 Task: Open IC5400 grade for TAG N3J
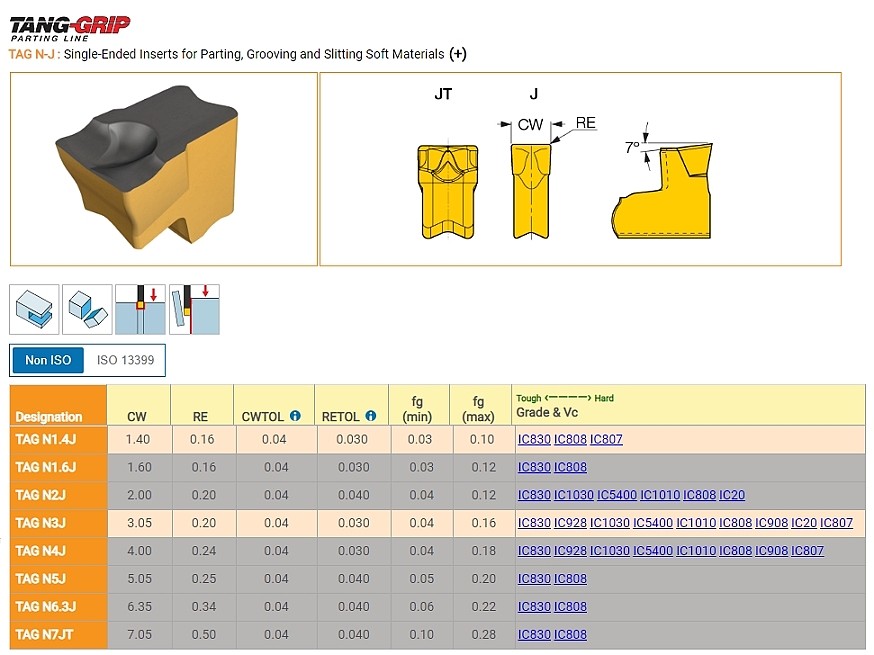coord(653,523)
